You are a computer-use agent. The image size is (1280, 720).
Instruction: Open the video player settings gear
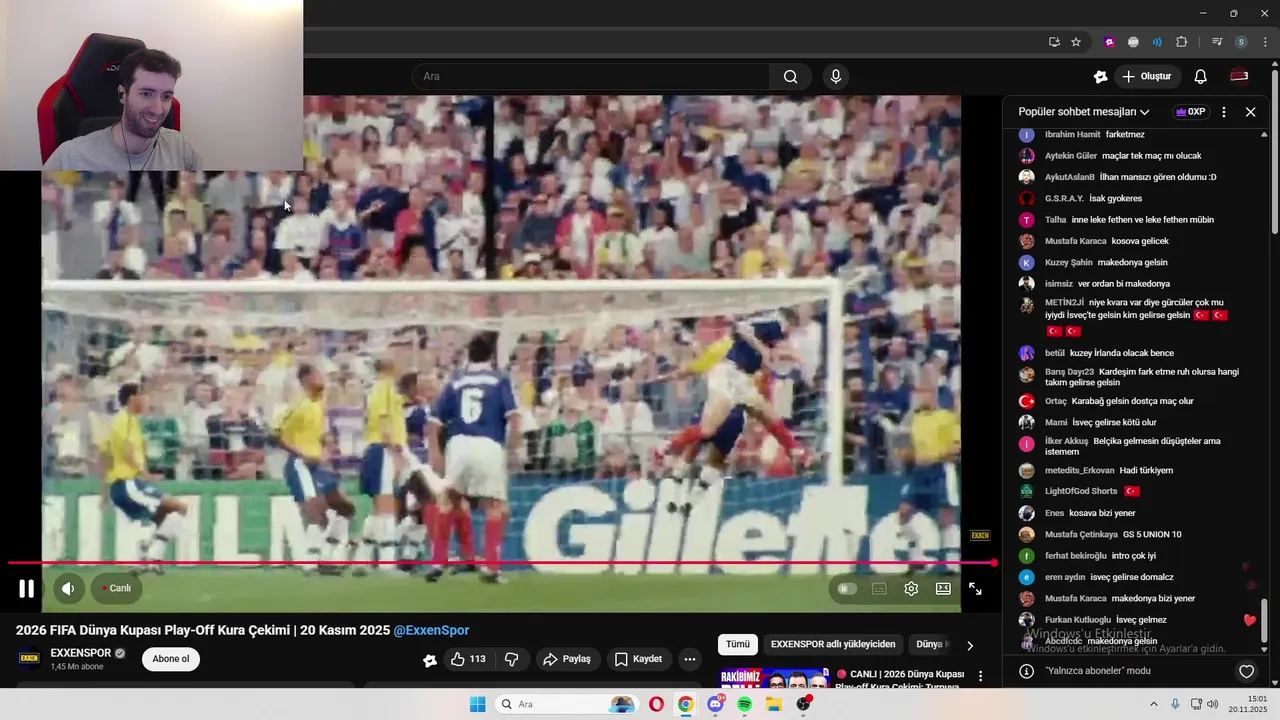coord(911,589)
